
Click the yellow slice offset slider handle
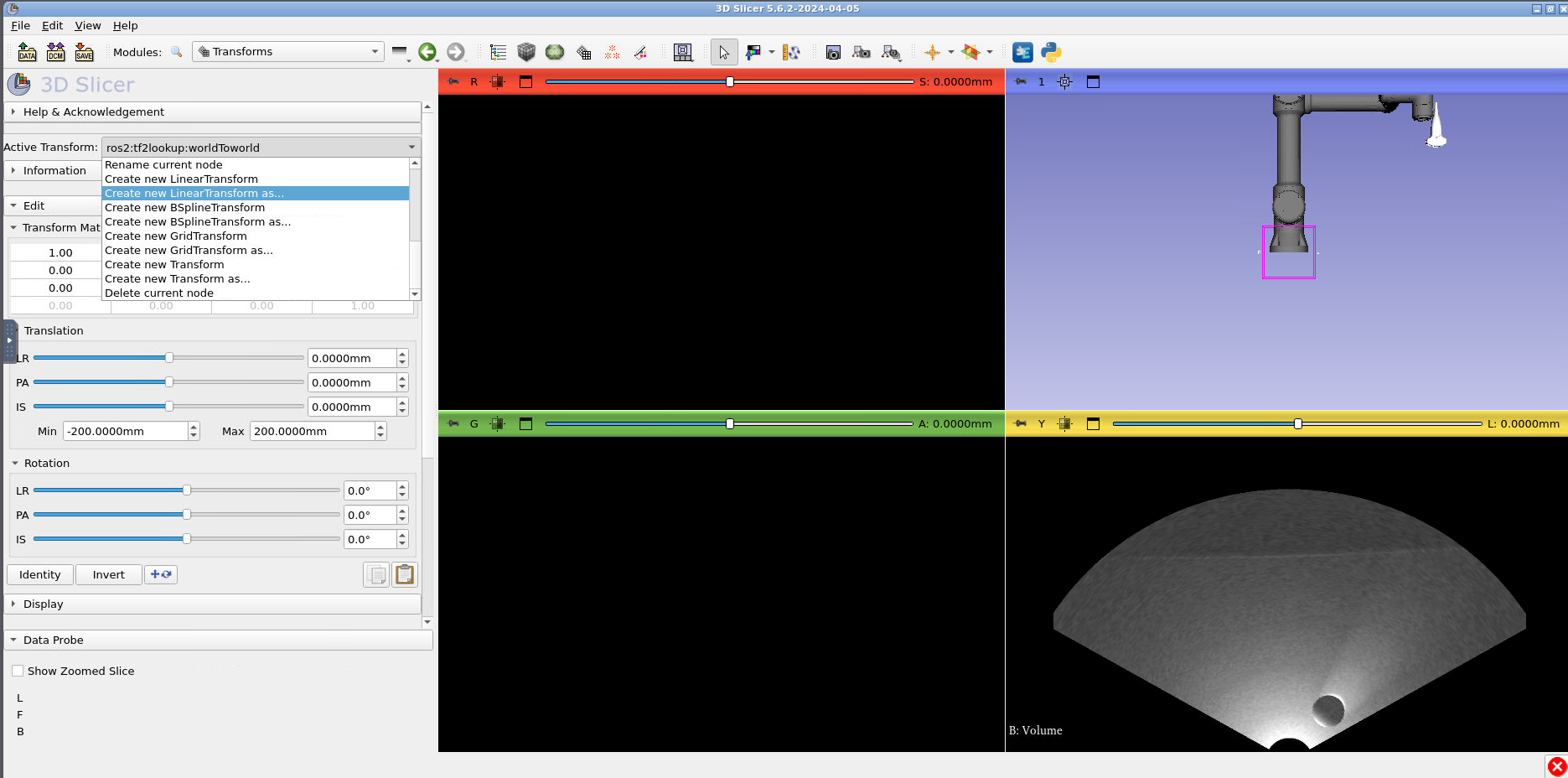(x=1298, y=423)
